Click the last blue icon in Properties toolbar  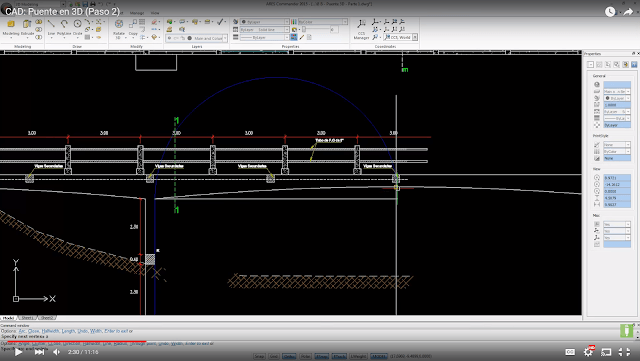pyautogui.click(x=634, y=65)
